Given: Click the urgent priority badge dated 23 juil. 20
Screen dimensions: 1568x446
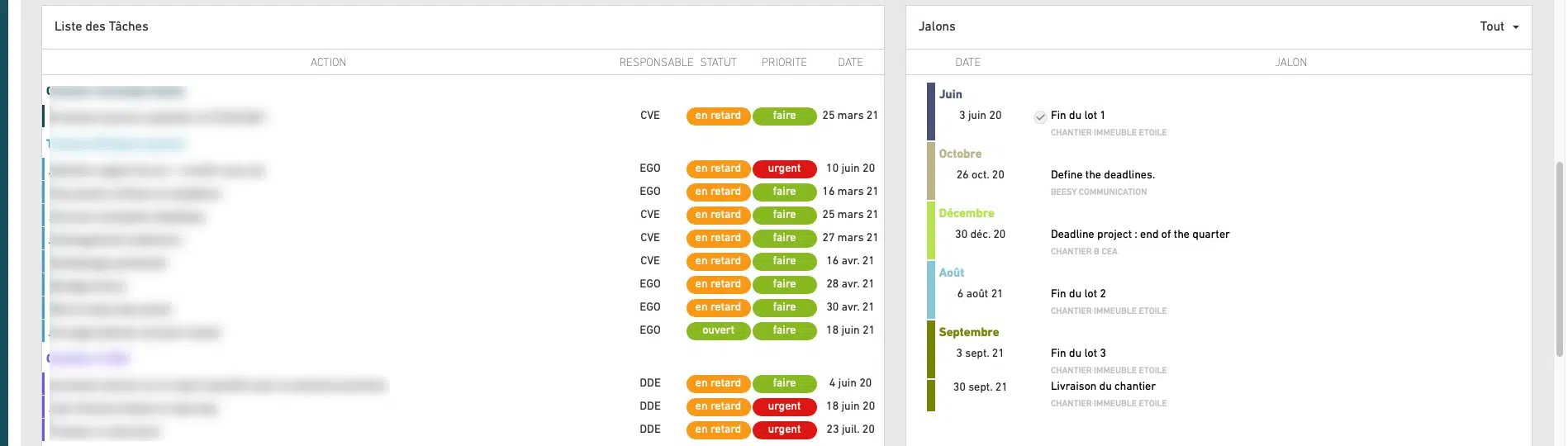Looking at the screenshot, I should click(784, 429).
